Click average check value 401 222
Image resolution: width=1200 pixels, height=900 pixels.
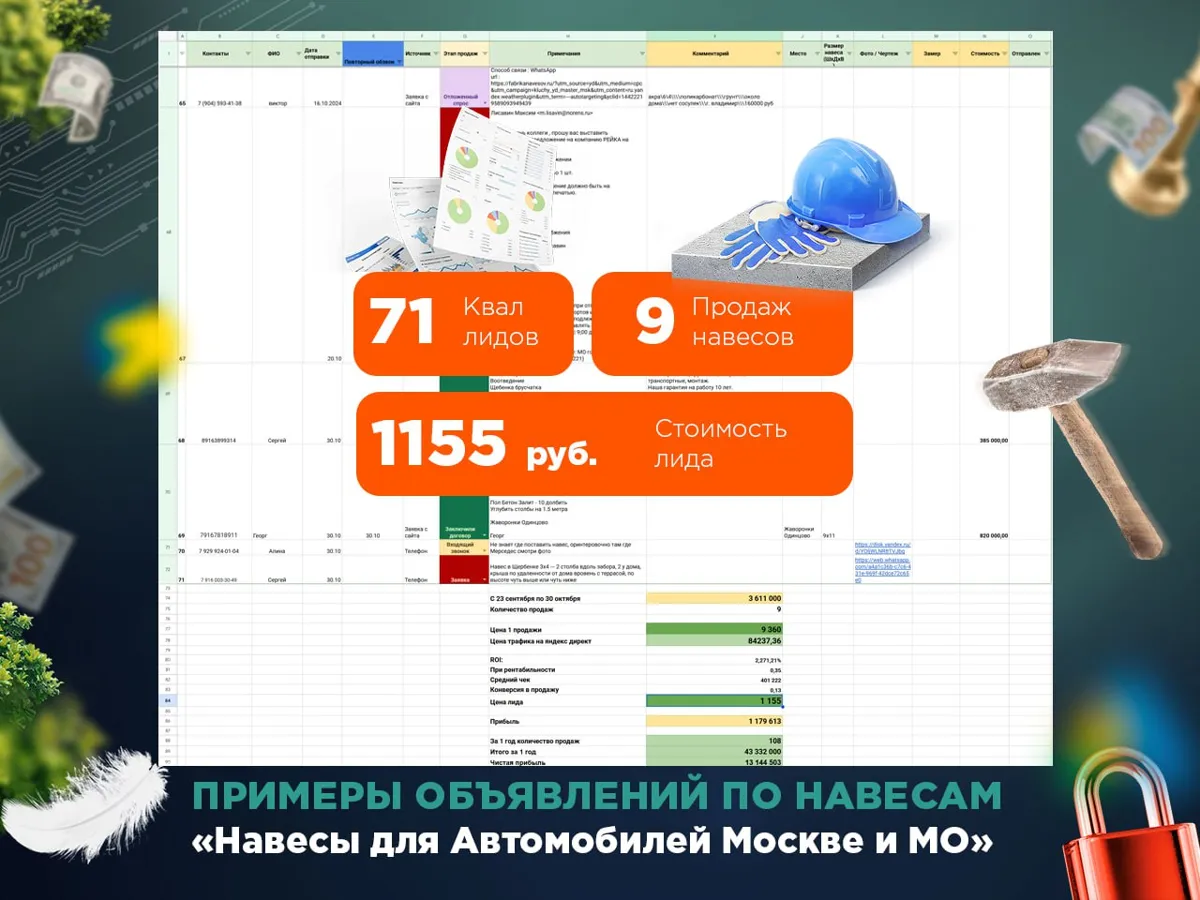771,680
